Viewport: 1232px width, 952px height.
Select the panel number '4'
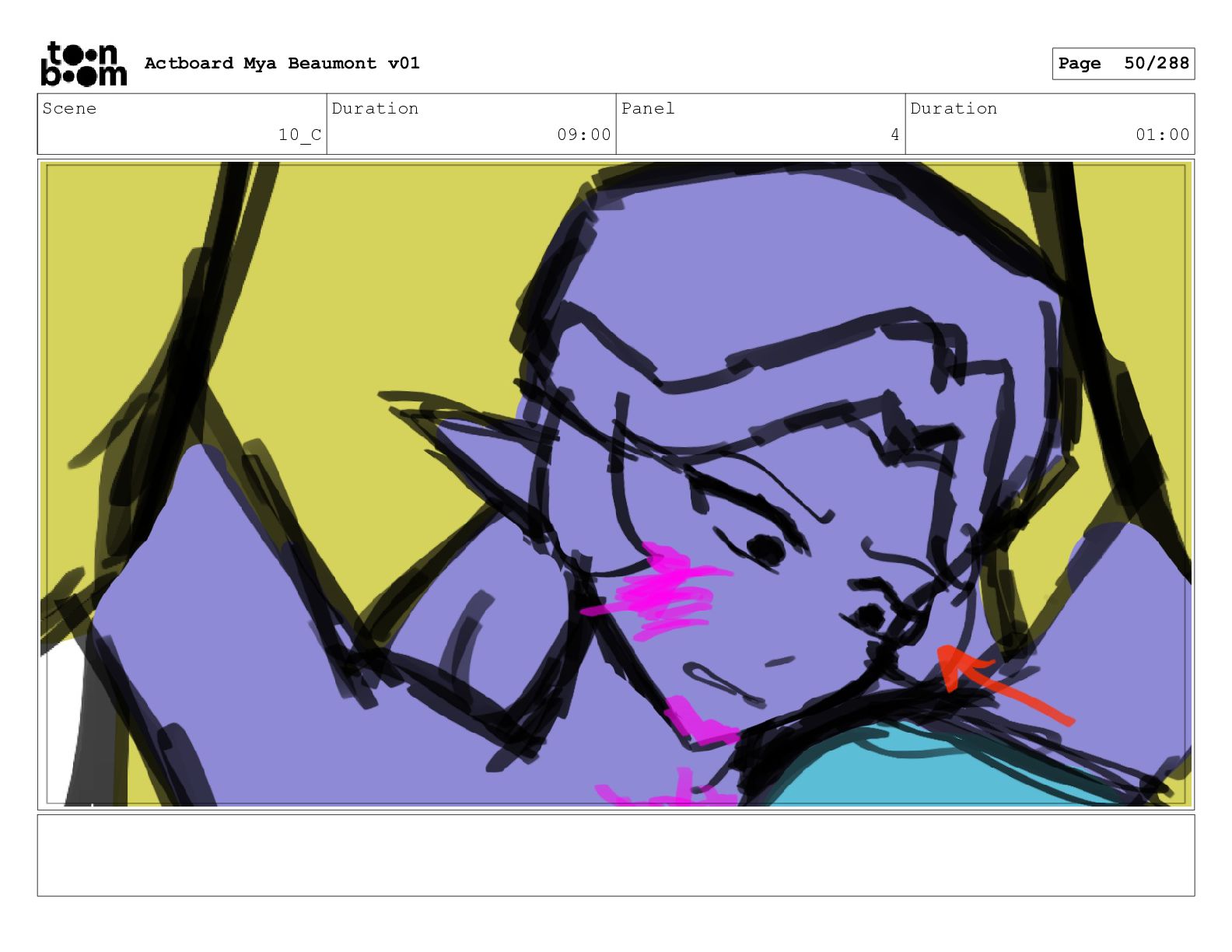(x=894, y=135)
